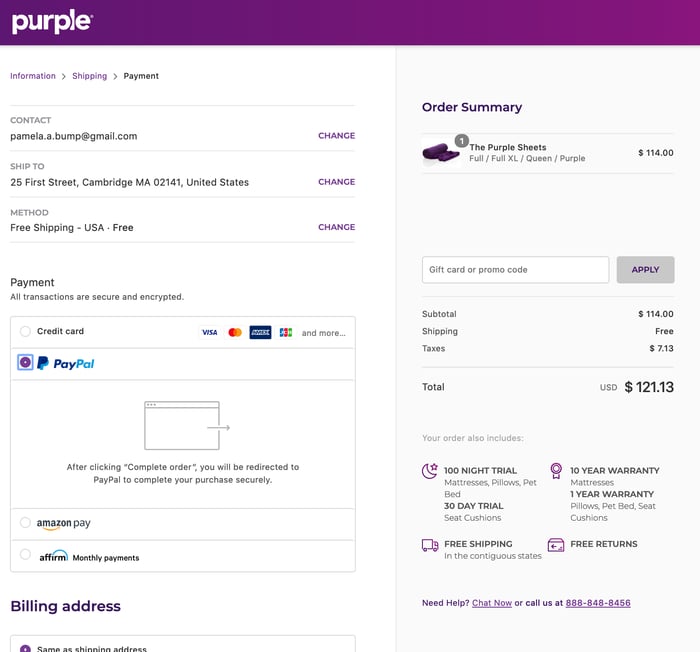Click the JCB card icon
The height and width of the screenshot is (652, 700).
point(286,332)
